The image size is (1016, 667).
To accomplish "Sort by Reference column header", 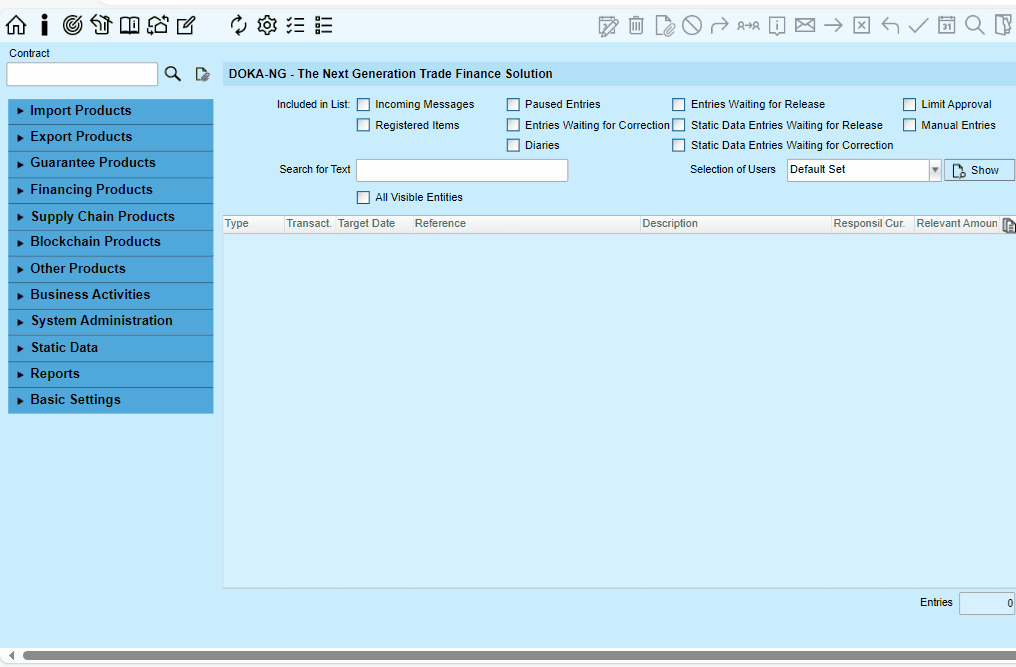I will (x=526, y=224).
